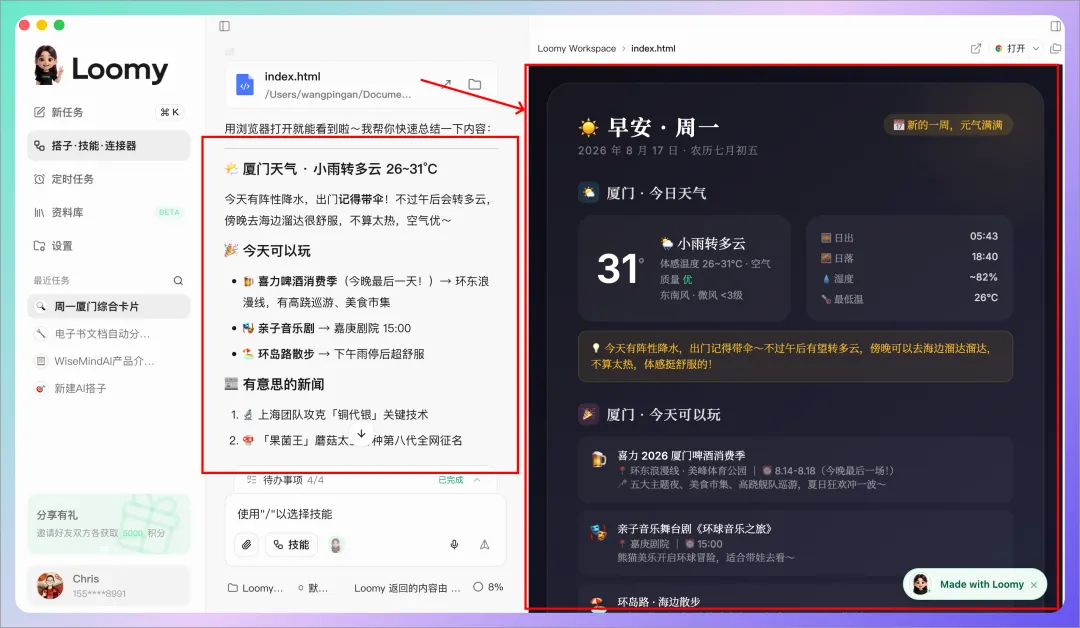Reveal index.html in folder icon
Screen dimensions: 1080x628
[475, 84]
